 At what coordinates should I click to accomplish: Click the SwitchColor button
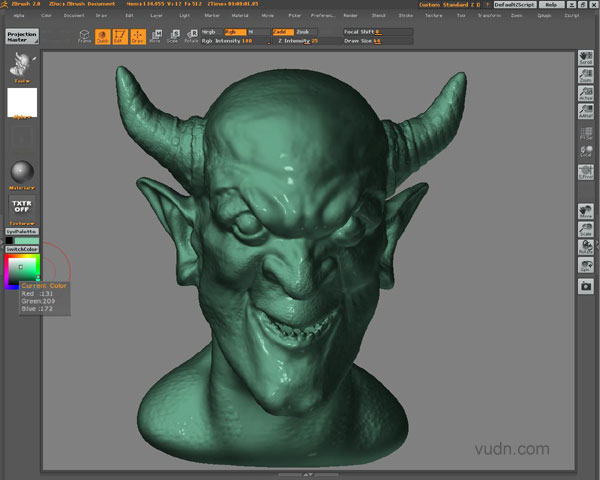[x=22, y=249]
